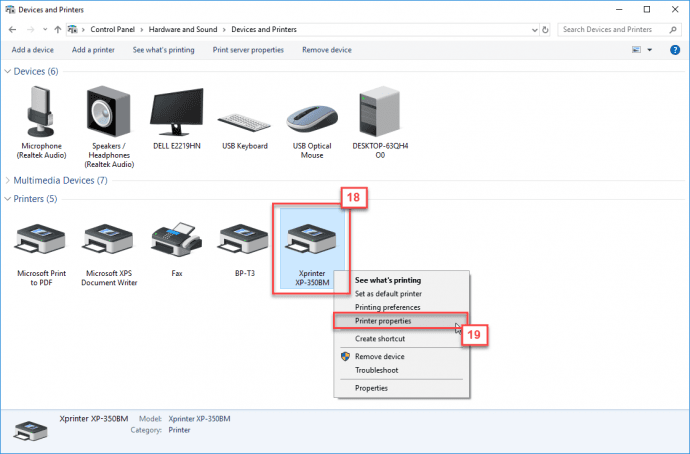Collapse the Printers (5) section

pyautogui.click(x=7, y=199)
